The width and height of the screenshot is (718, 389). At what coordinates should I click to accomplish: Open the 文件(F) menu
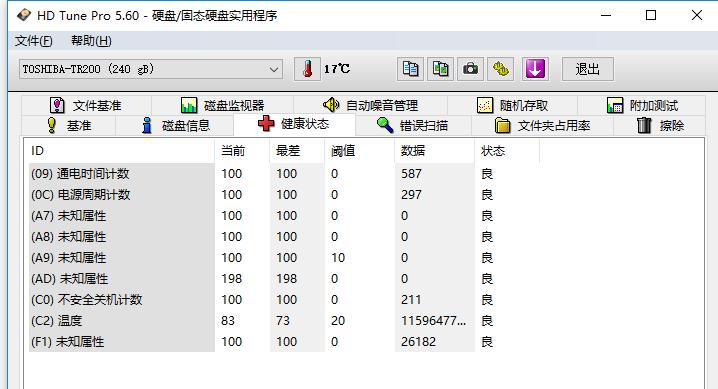coord(33,41)
